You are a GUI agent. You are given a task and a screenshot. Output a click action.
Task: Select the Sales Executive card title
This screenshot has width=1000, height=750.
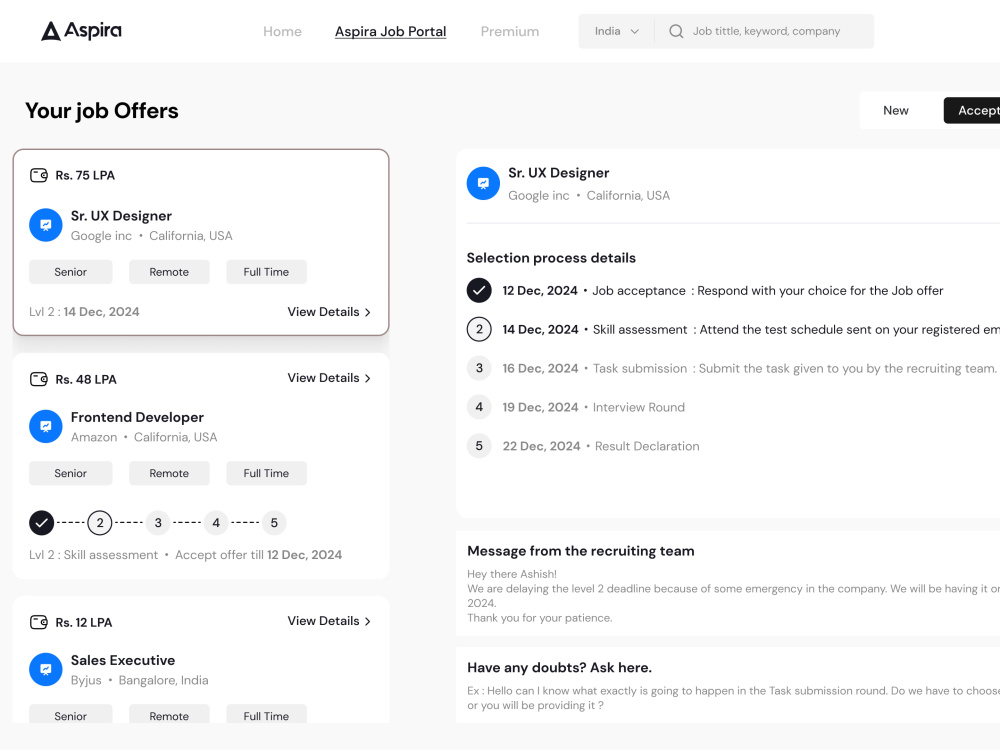coord(123,660)
